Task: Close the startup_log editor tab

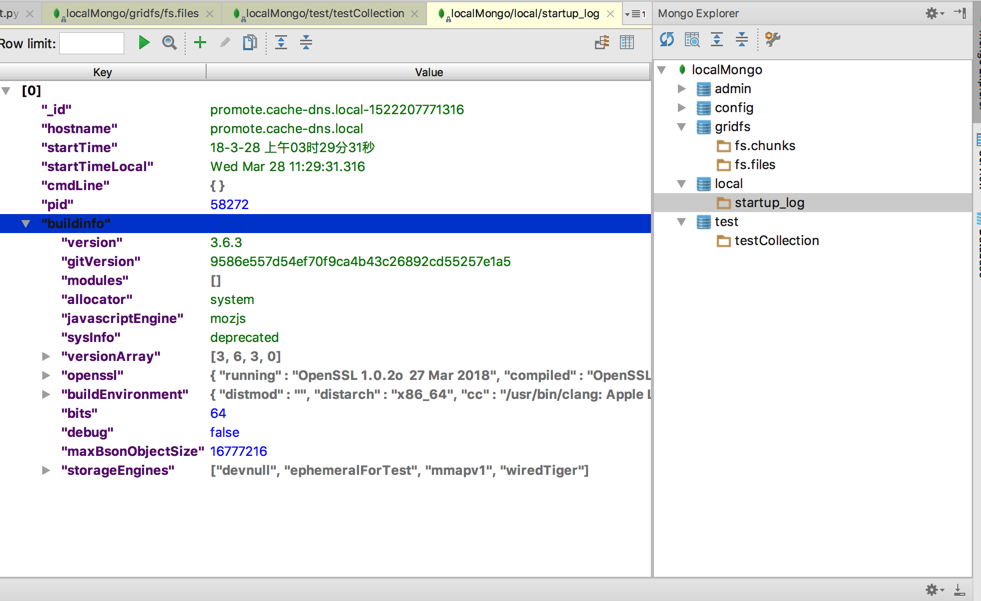Action: point(610,14)
